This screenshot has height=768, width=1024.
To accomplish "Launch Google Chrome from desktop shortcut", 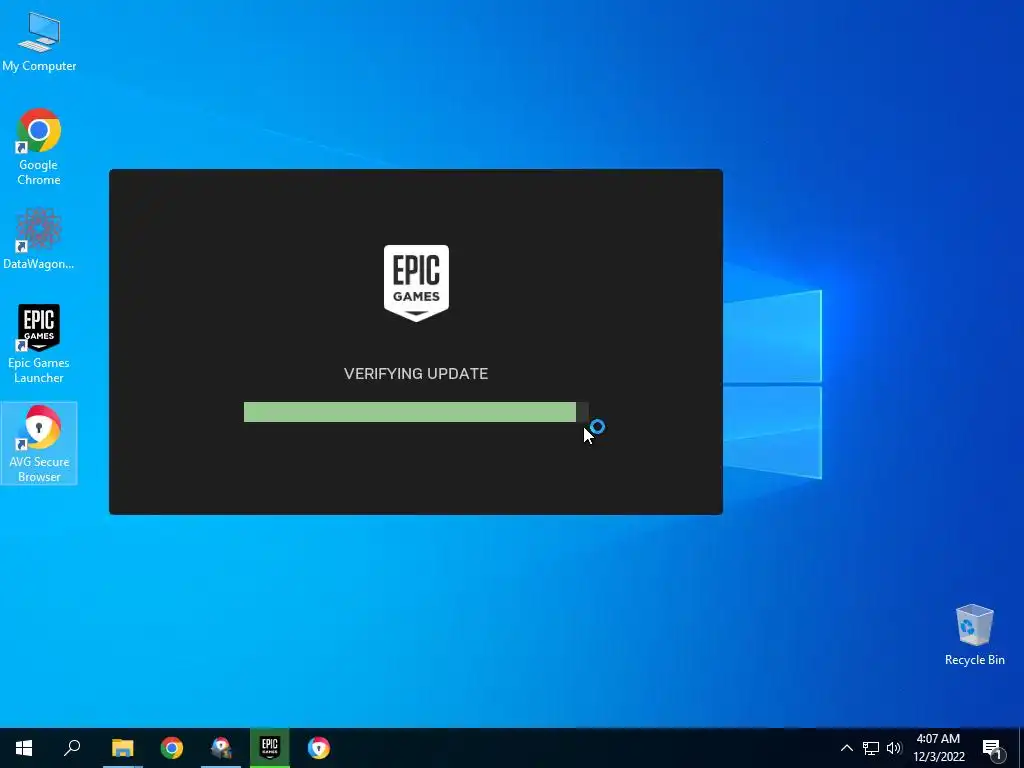I will tap(39, 146).
